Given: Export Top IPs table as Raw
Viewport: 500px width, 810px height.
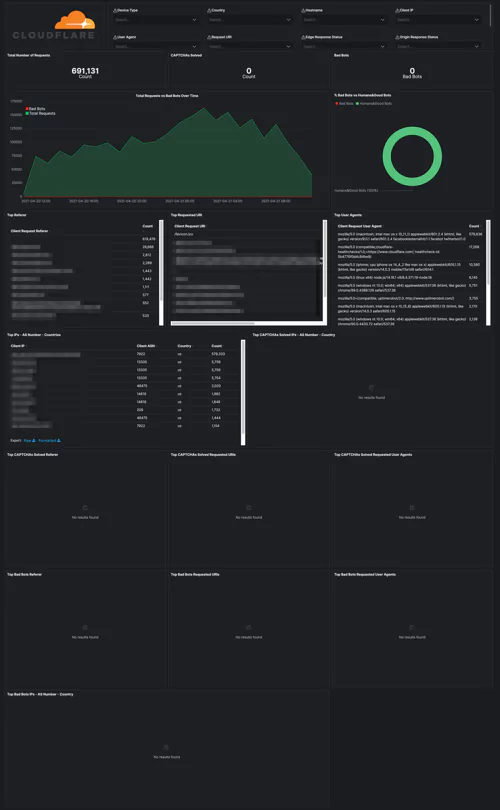Looking at the screenshot, I should pyautogui.click(x=29, y=441).
